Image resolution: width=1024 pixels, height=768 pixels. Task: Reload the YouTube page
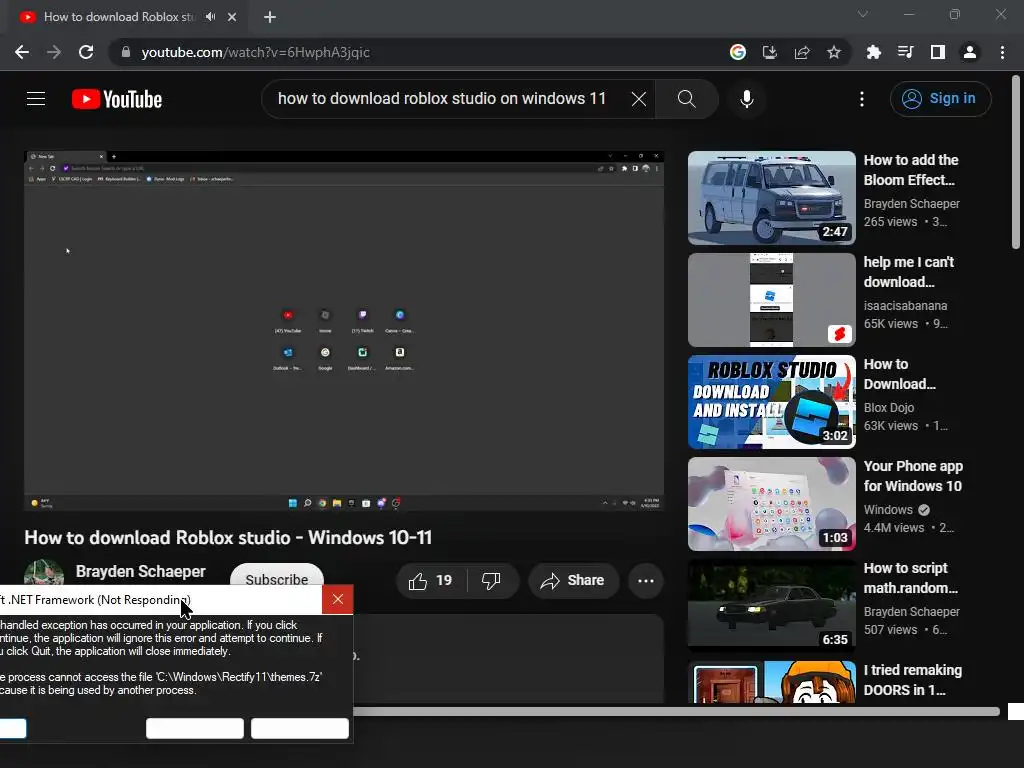86,52
